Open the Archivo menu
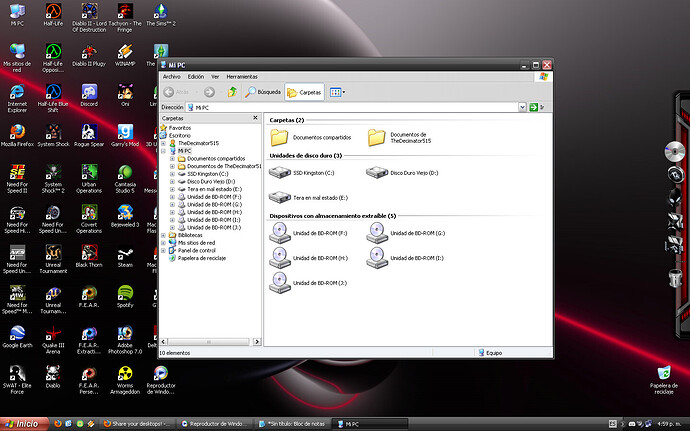This screenshot has height=431, width=690. pyautogui.click(x=171, y=76)
